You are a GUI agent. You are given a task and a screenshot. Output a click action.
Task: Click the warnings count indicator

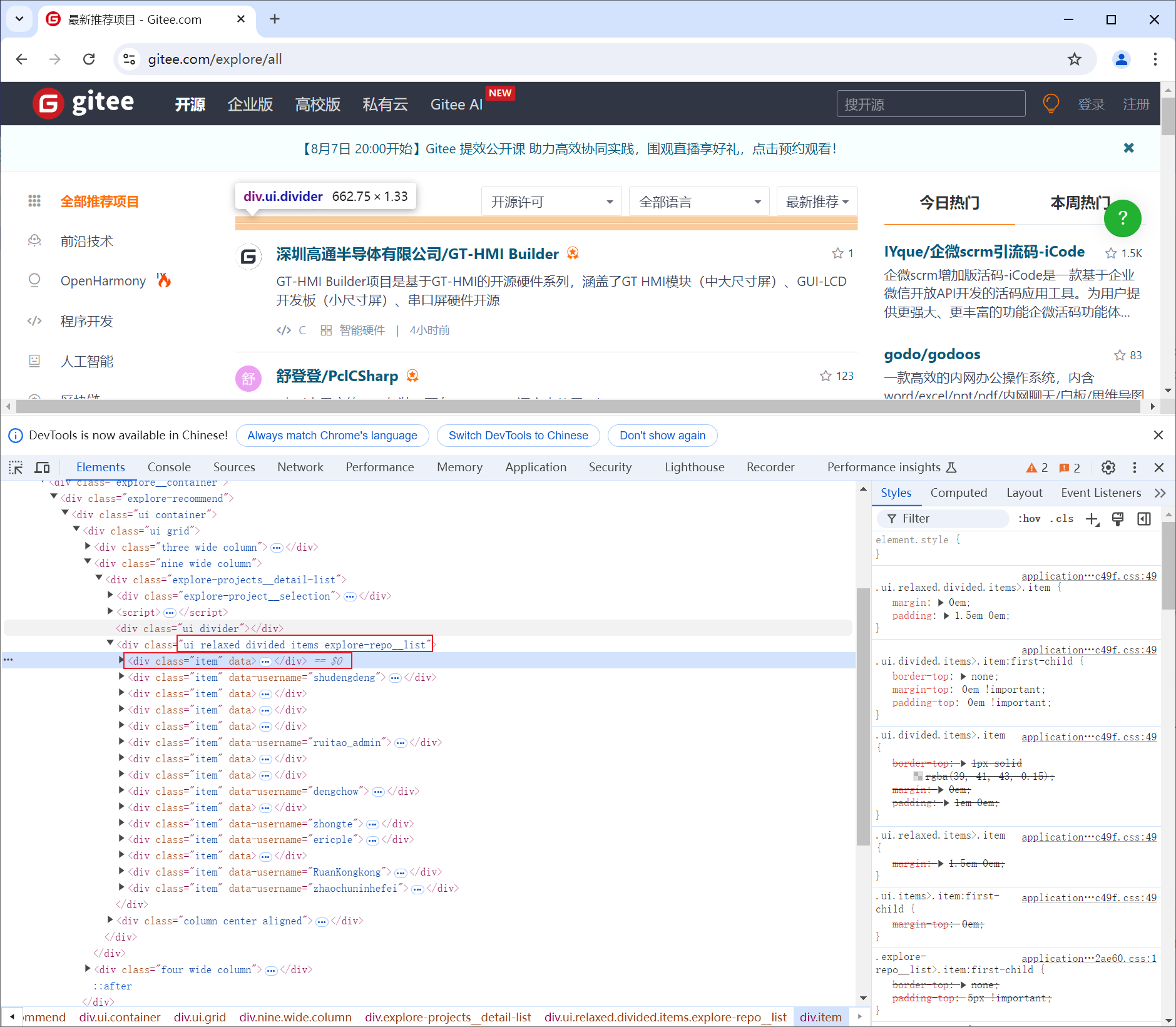(x=1037, y=468)
